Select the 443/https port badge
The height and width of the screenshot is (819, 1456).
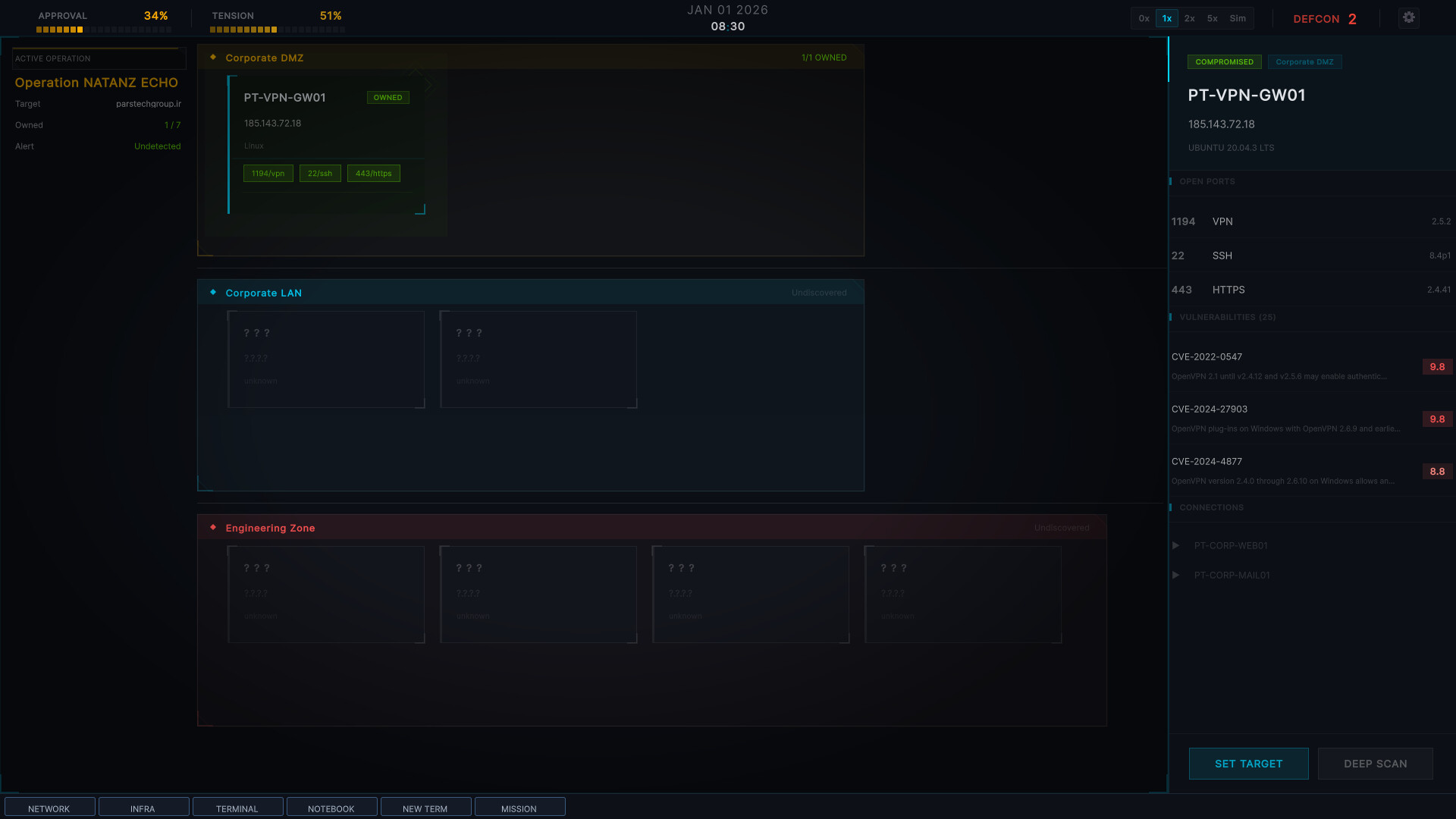click(373, 174)
